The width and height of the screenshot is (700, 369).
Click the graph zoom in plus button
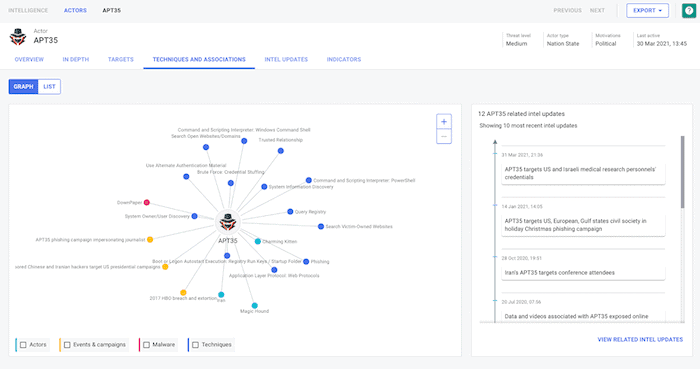pyautogui.click(x=444, y=122)
